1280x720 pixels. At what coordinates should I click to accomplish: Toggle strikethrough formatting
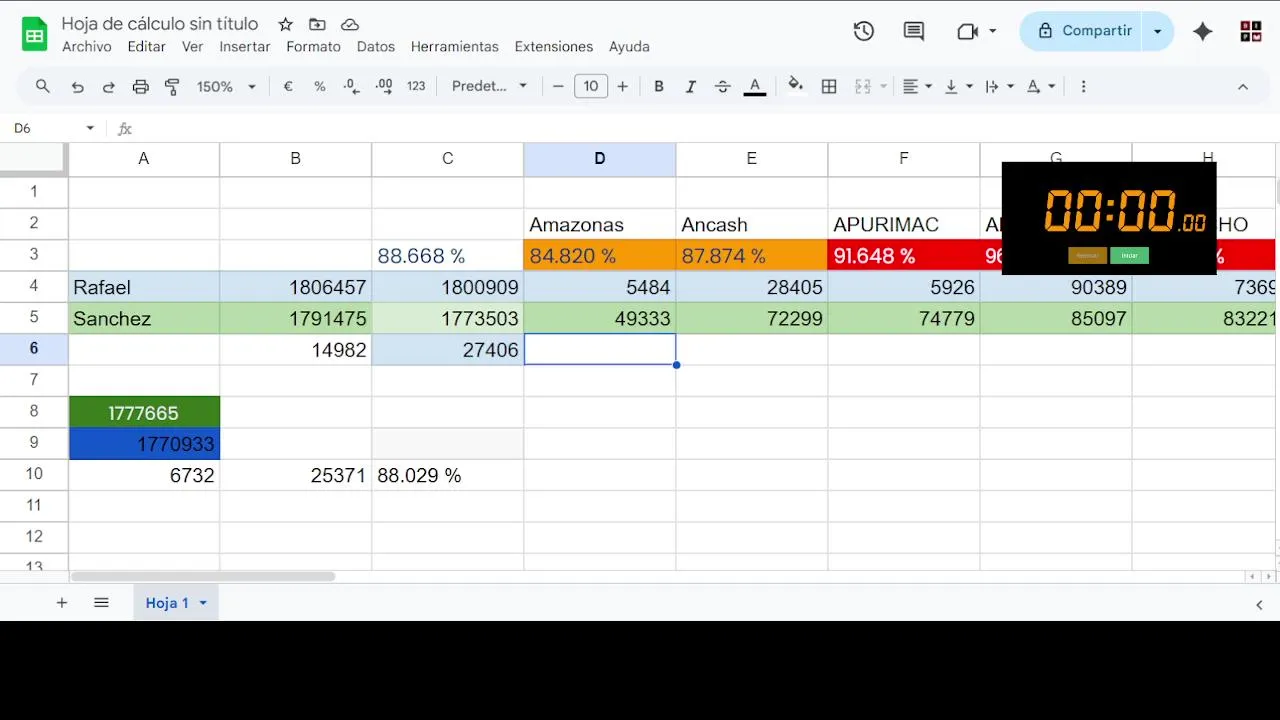723,86
